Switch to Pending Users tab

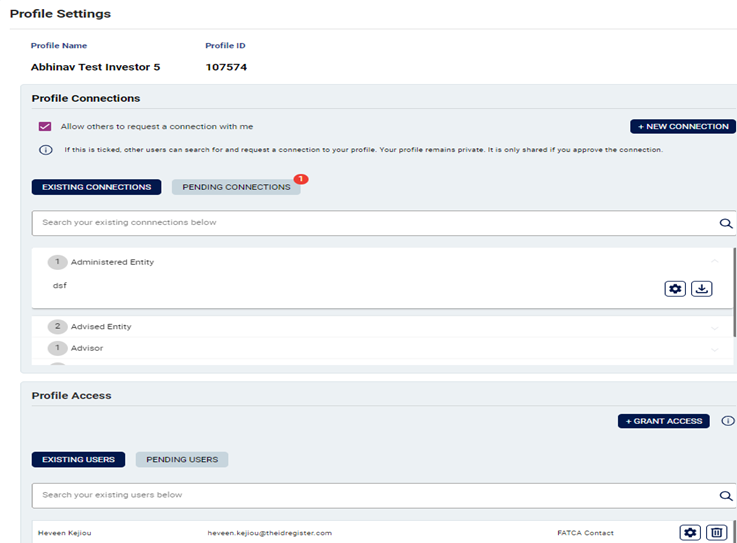(182, 460)
